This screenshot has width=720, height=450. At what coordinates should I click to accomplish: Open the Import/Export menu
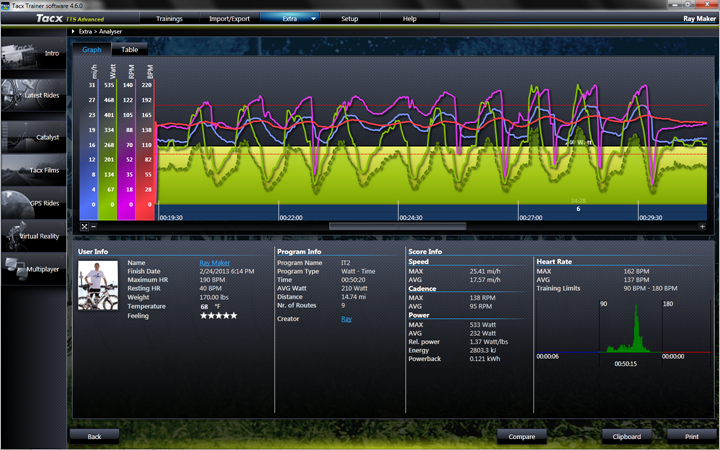point(229,18)
